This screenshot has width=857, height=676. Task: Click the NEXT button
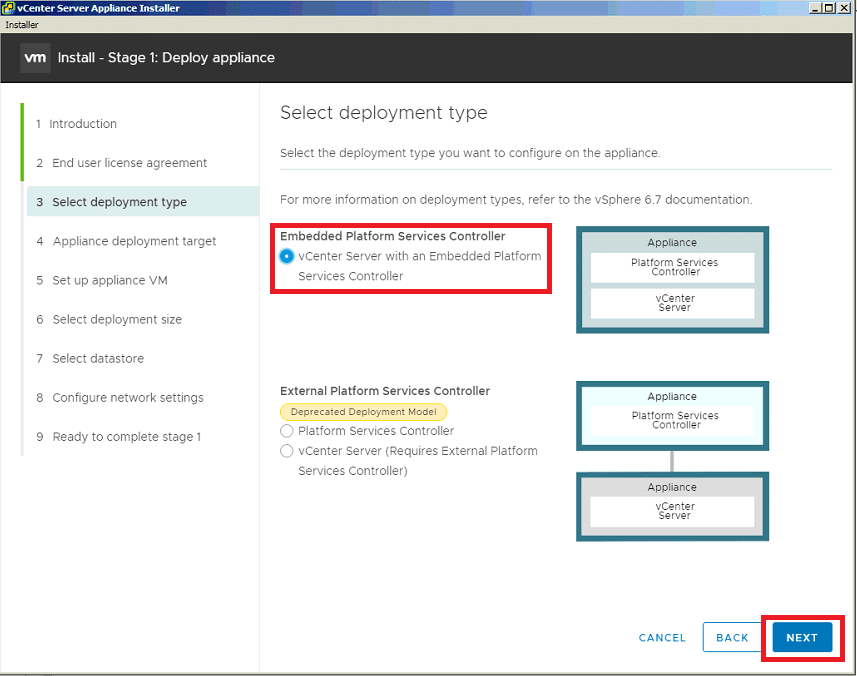[x=802, y=637]
